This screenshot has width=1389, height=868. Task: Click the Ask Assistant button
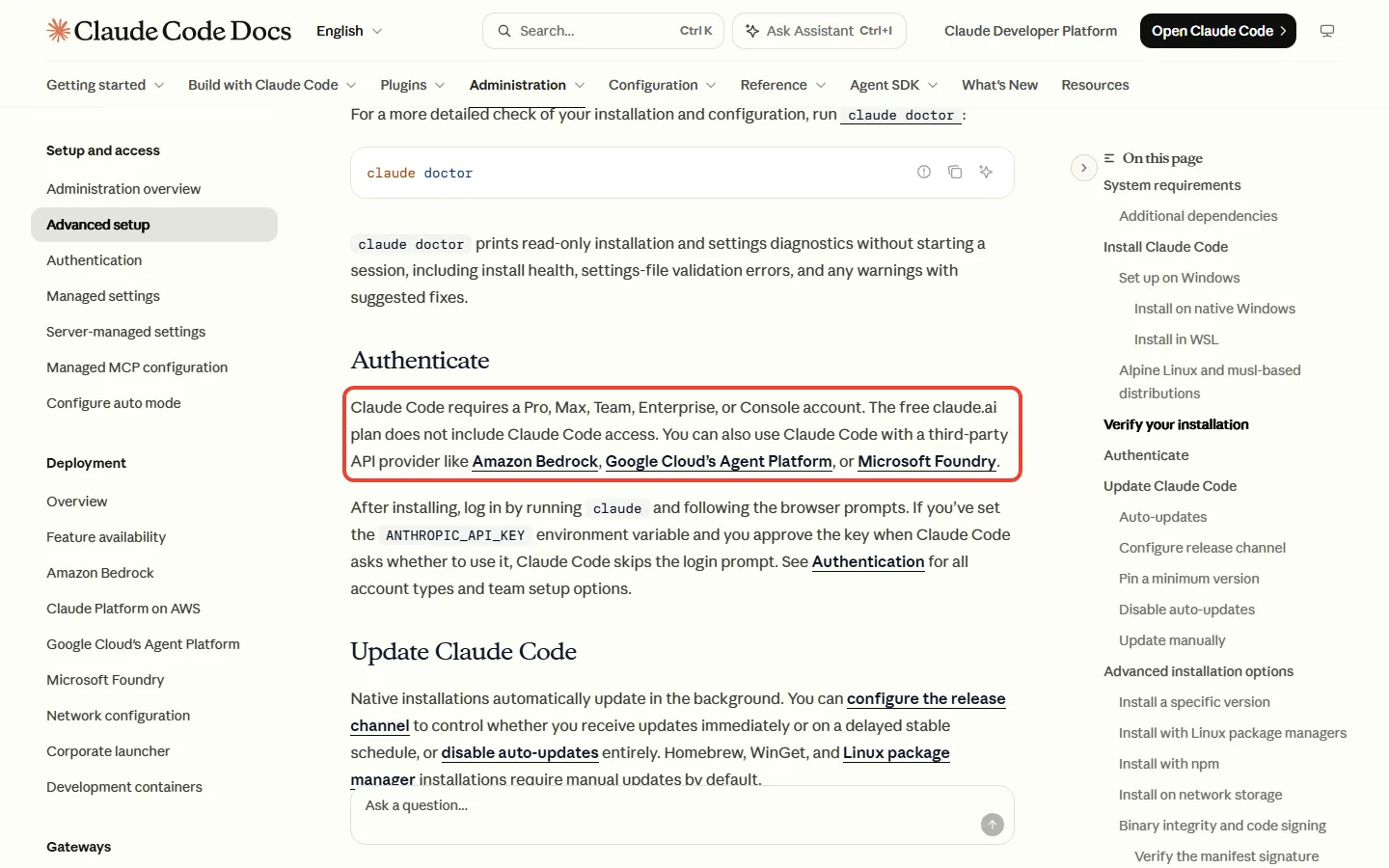coord(819,31)
